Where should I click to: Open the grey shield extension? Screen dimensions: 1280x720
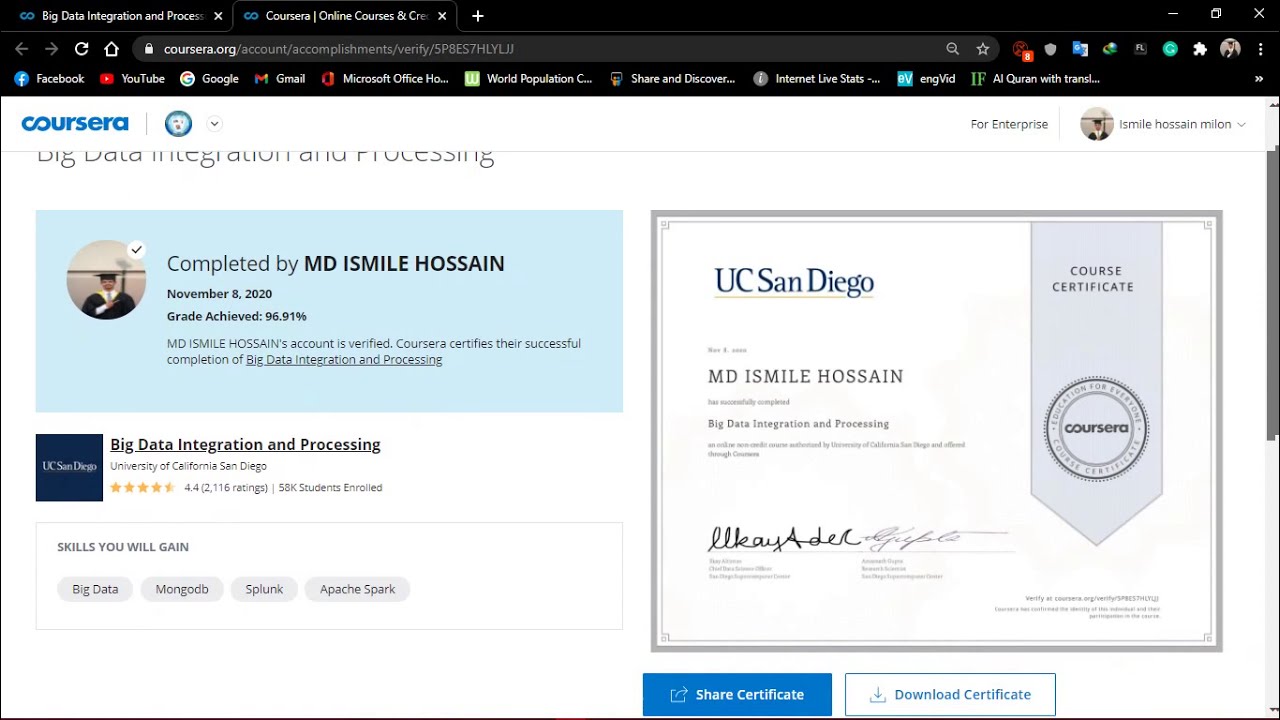coord(1050,48)
